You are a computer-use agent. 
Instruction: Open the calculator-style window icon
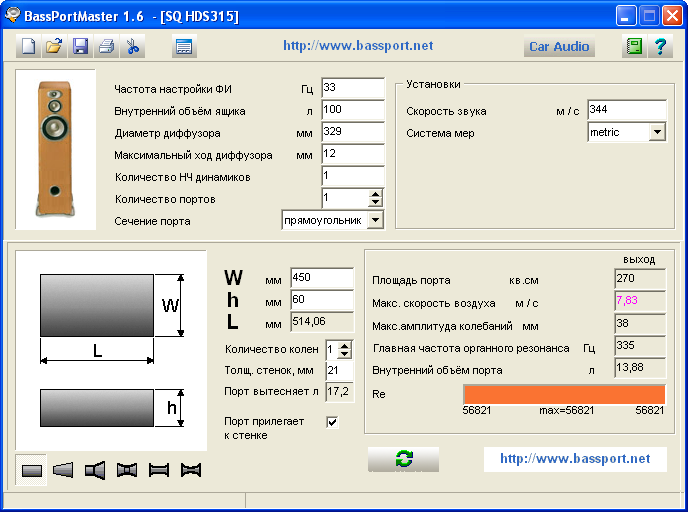coord(184,46)
